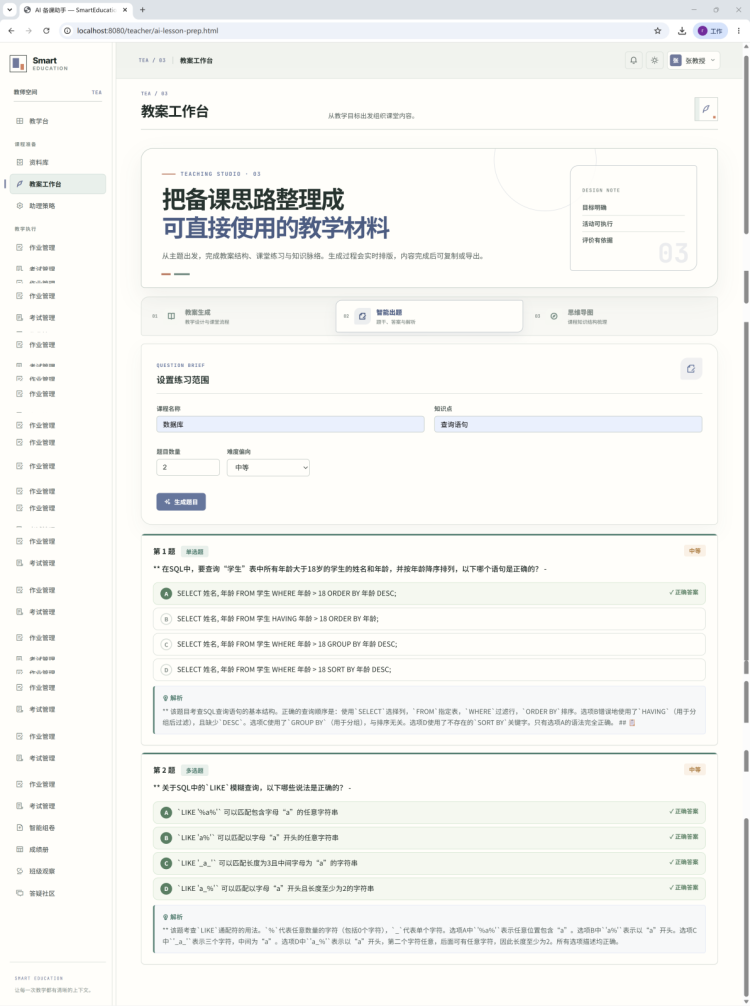Click the 教案工作台 breadcrumb in top bar
Image resolution: width=750 pixels, height=1006 pixels.
pyautogui.click(x=196, y=60)
